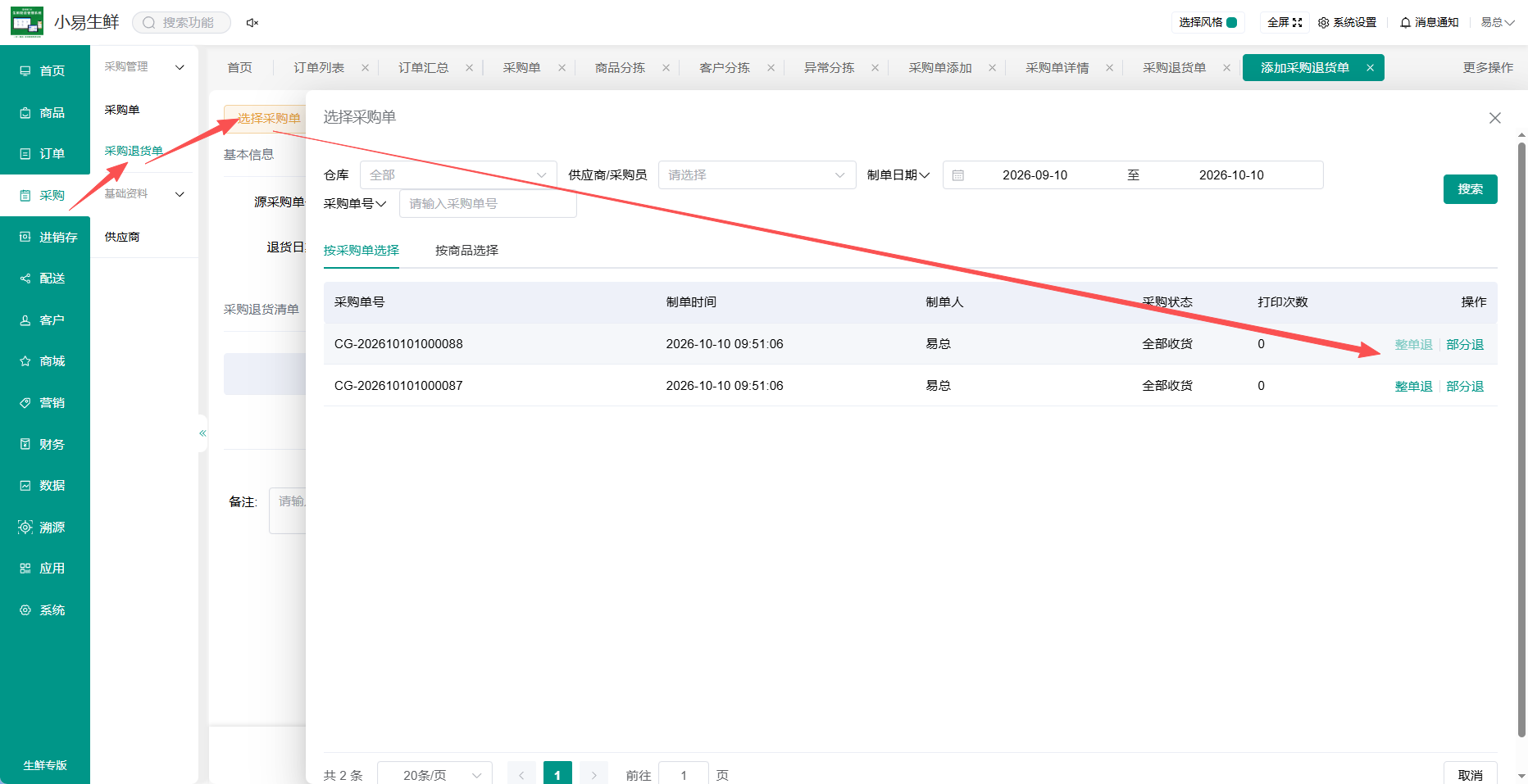Viewport: 1528px width, 784px height.
Task: Expand the 采购管理 menu group
Action: pyautogui.click(x=144, y=66)
